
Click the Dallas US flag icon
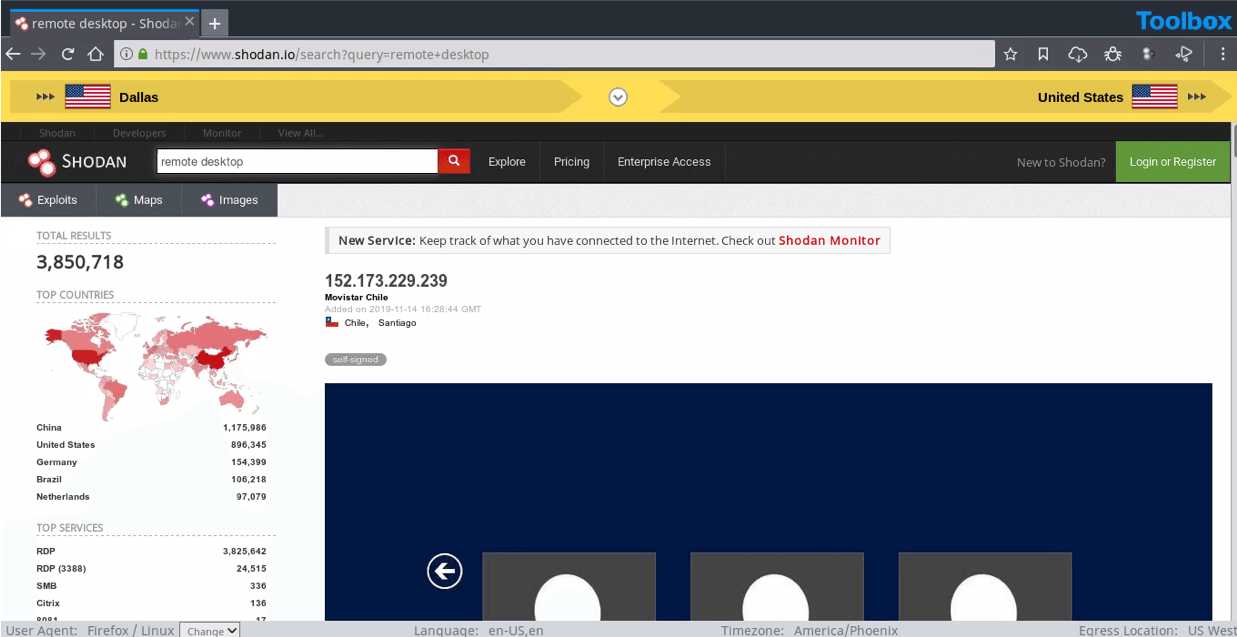pyautogui.click(x=88, y=96)
